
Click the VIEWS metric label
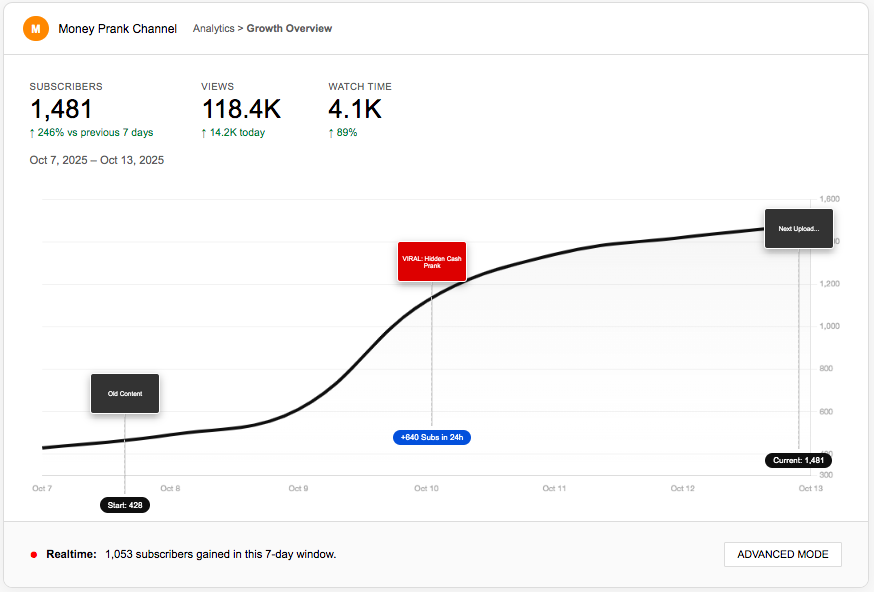click(217, 86)
